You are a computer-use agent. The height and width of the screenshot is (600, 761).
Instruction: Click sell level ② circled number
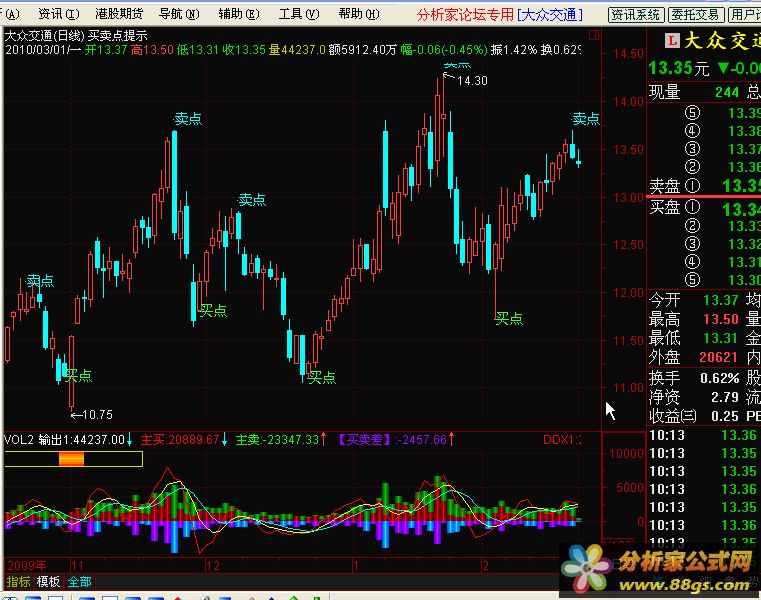click(x=692, y=167)
